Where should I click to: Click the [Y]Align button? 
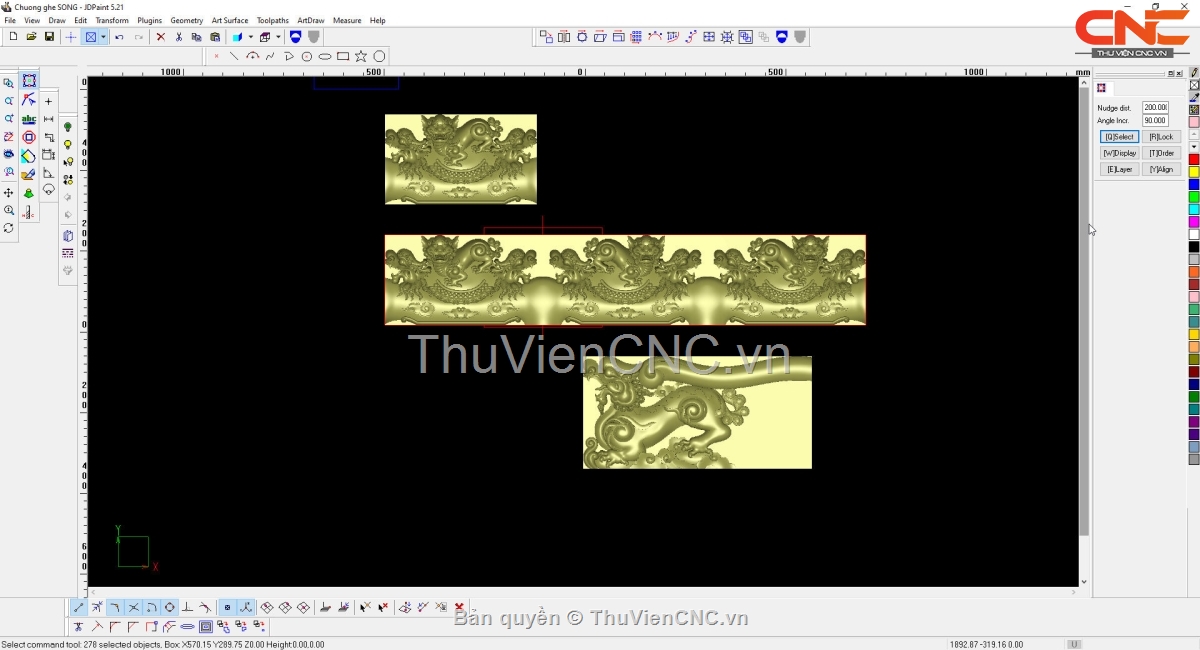1161,170
